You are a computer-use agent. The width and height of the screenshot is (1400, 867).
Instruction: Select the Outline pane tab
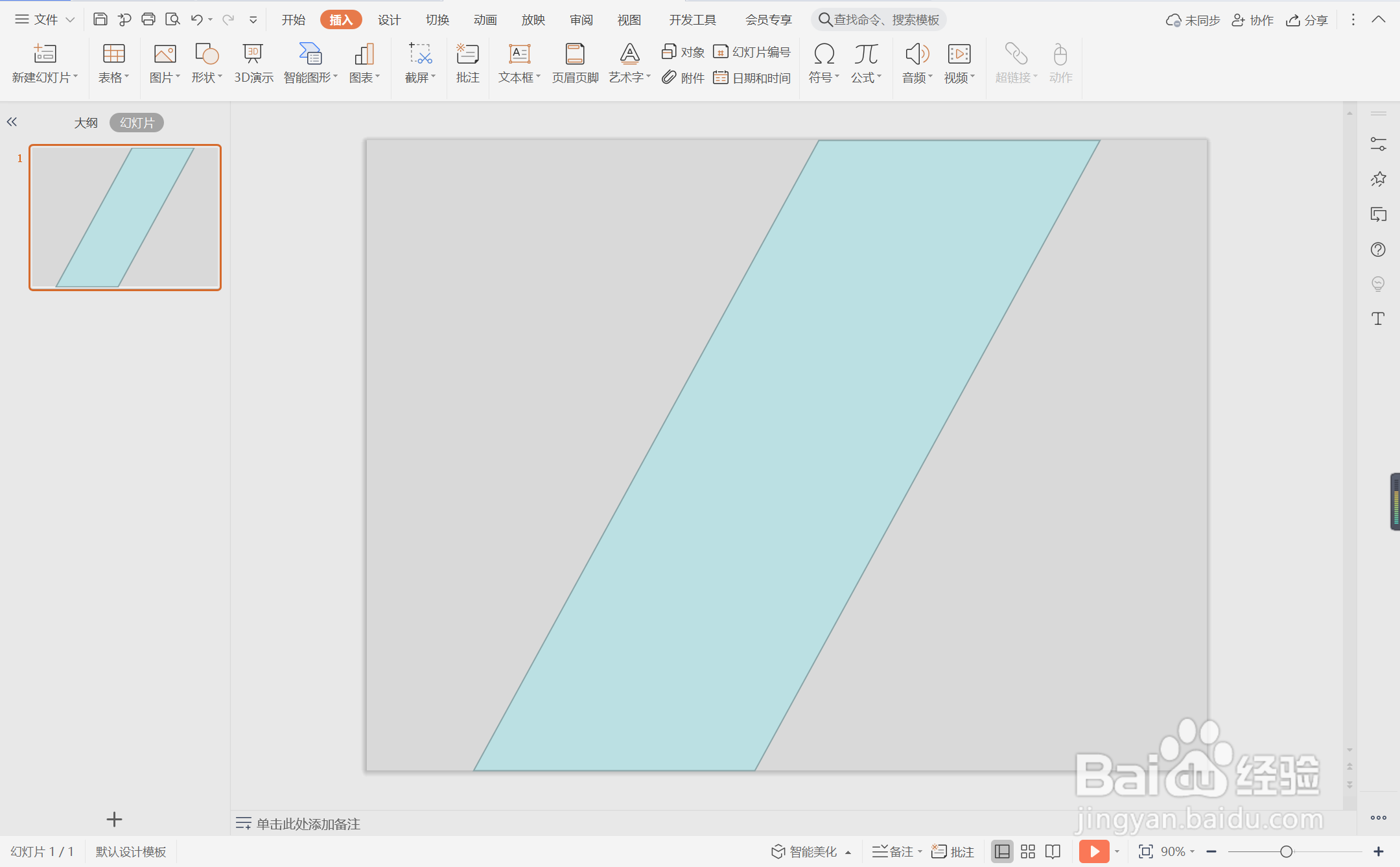click(86, 123)
